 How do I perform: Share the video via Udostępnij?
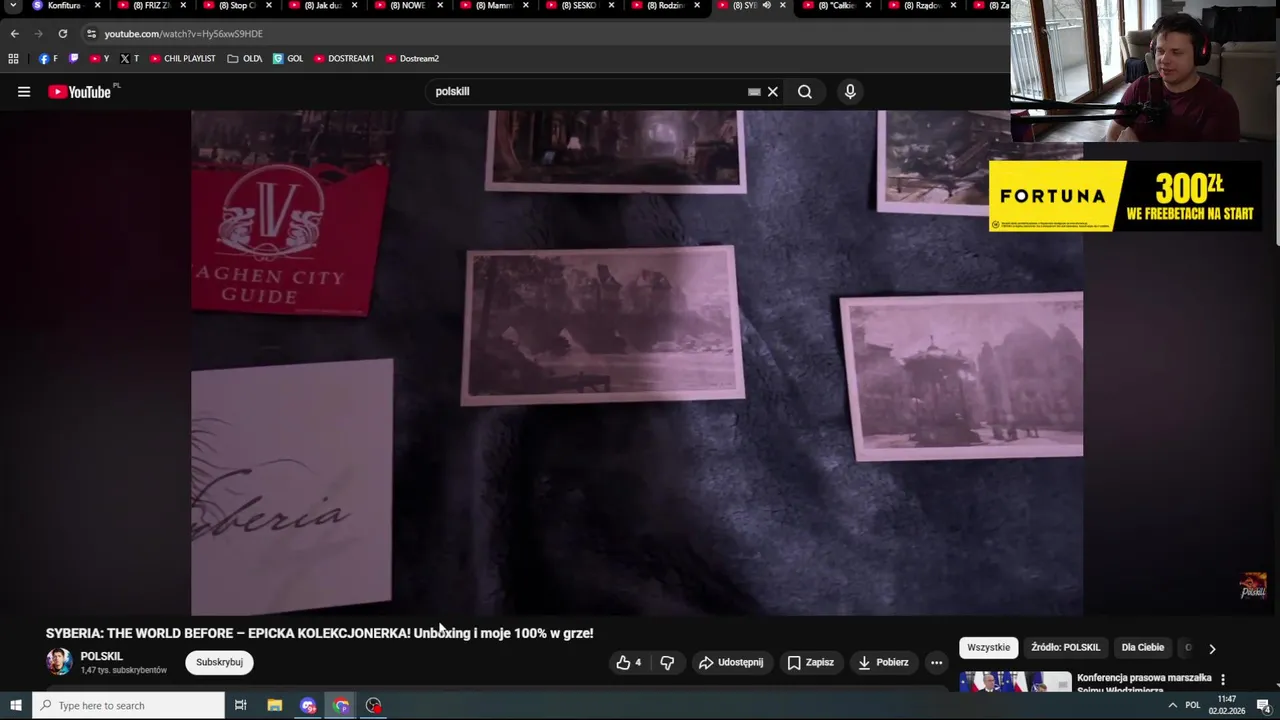tap(731, 662)
